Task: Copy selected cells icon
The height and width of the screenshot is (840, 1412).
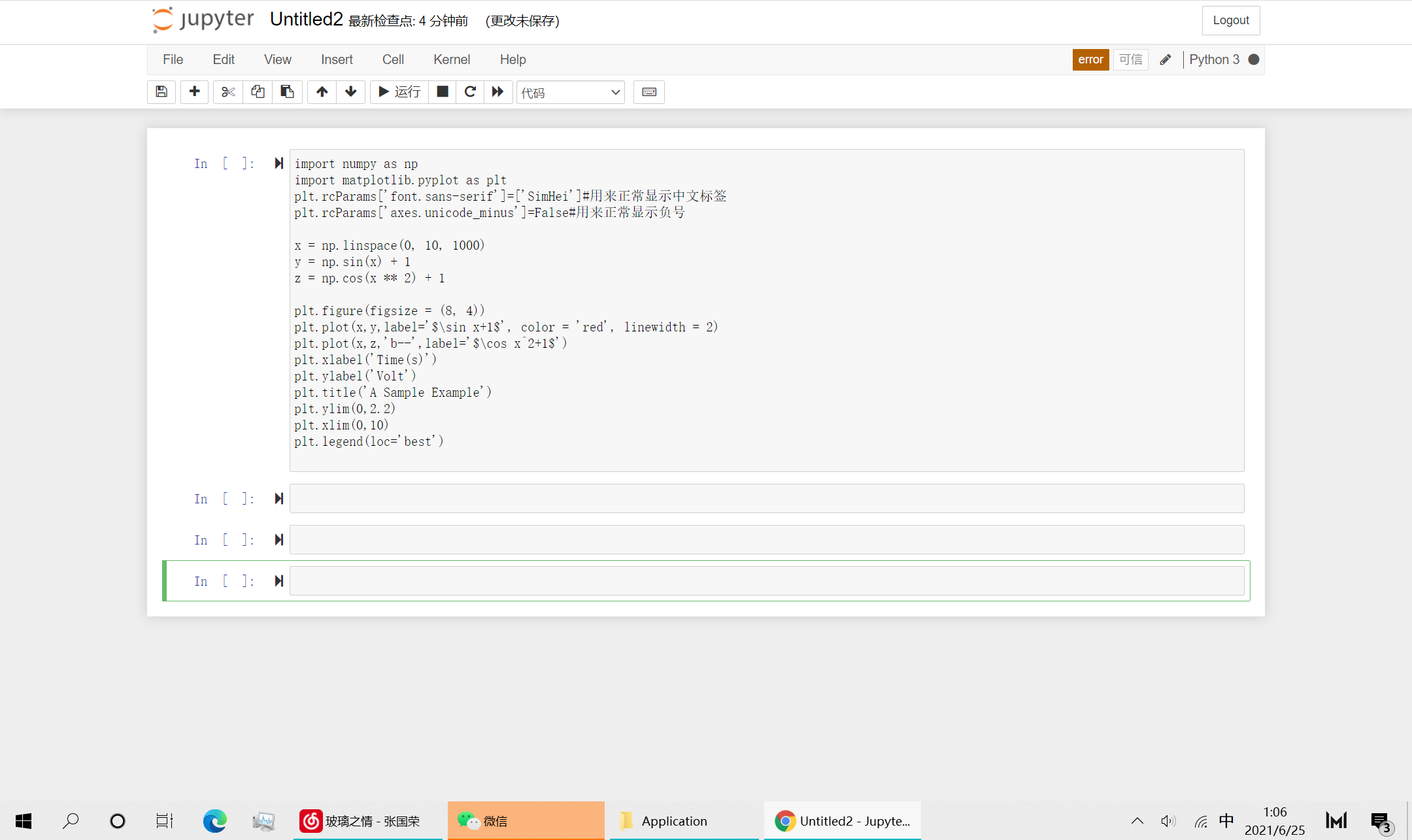Action: pos(258,92)
